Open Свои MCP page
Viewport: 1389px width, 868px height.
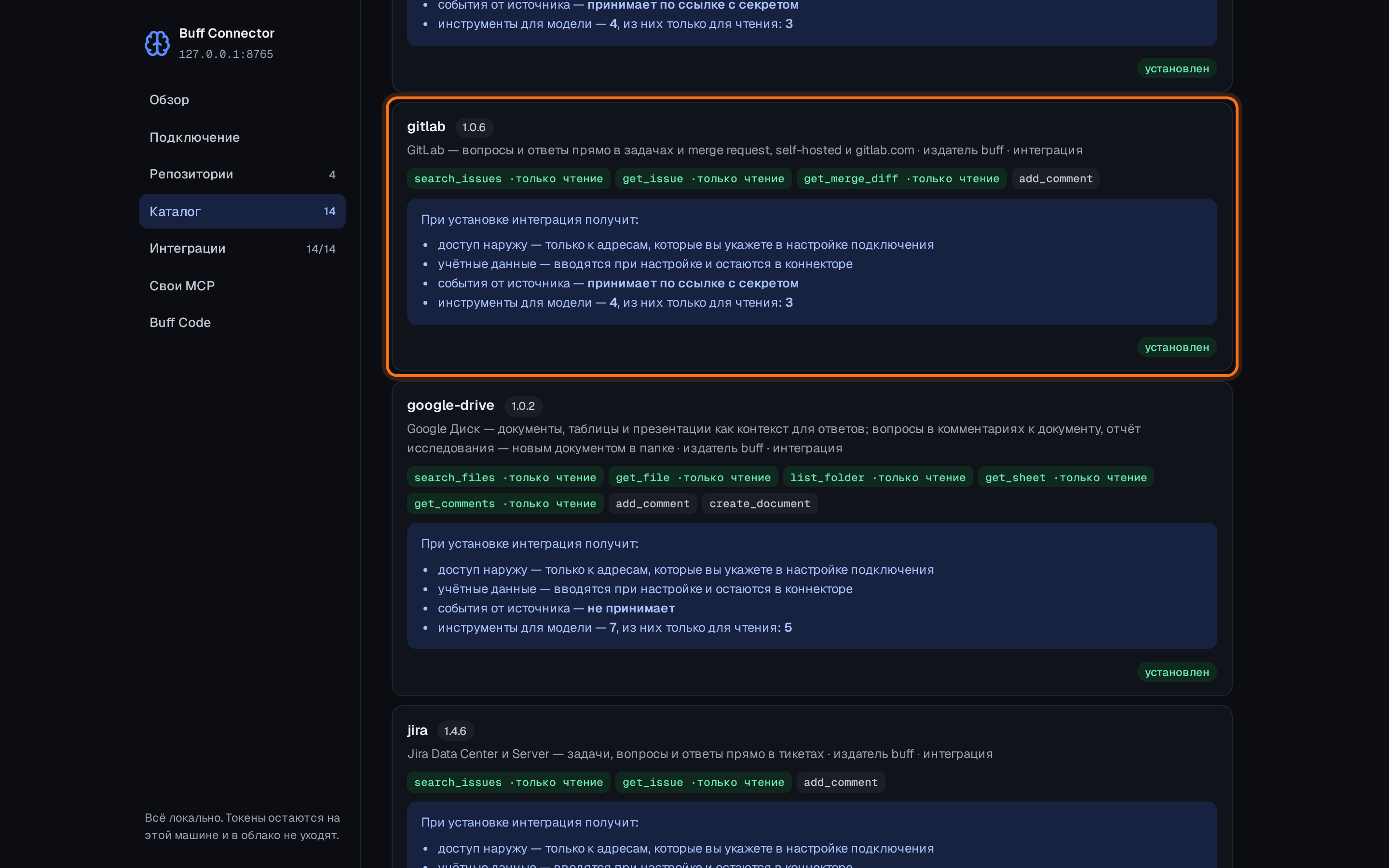(x=242, y=286)
